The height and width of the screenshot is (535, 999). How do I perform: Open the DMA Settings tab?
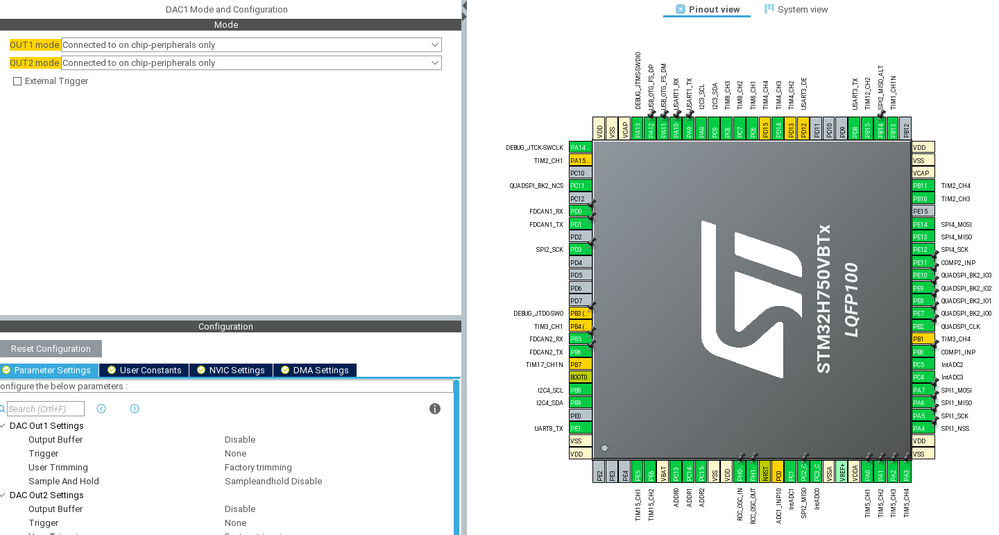[315, 370]
